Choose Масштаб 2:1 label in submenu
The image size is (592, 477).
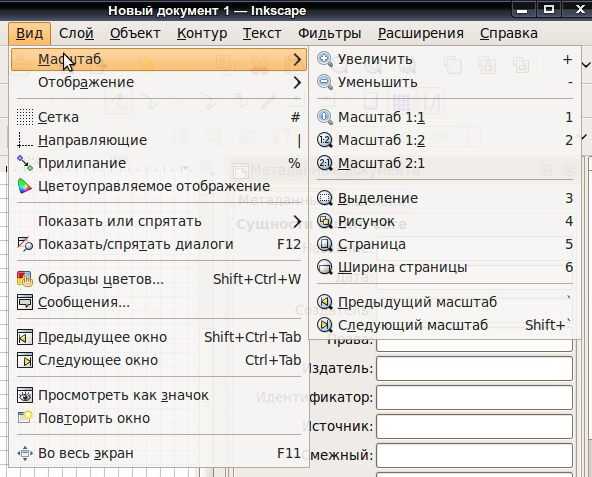pyautogui.click(x=381, y=164)
